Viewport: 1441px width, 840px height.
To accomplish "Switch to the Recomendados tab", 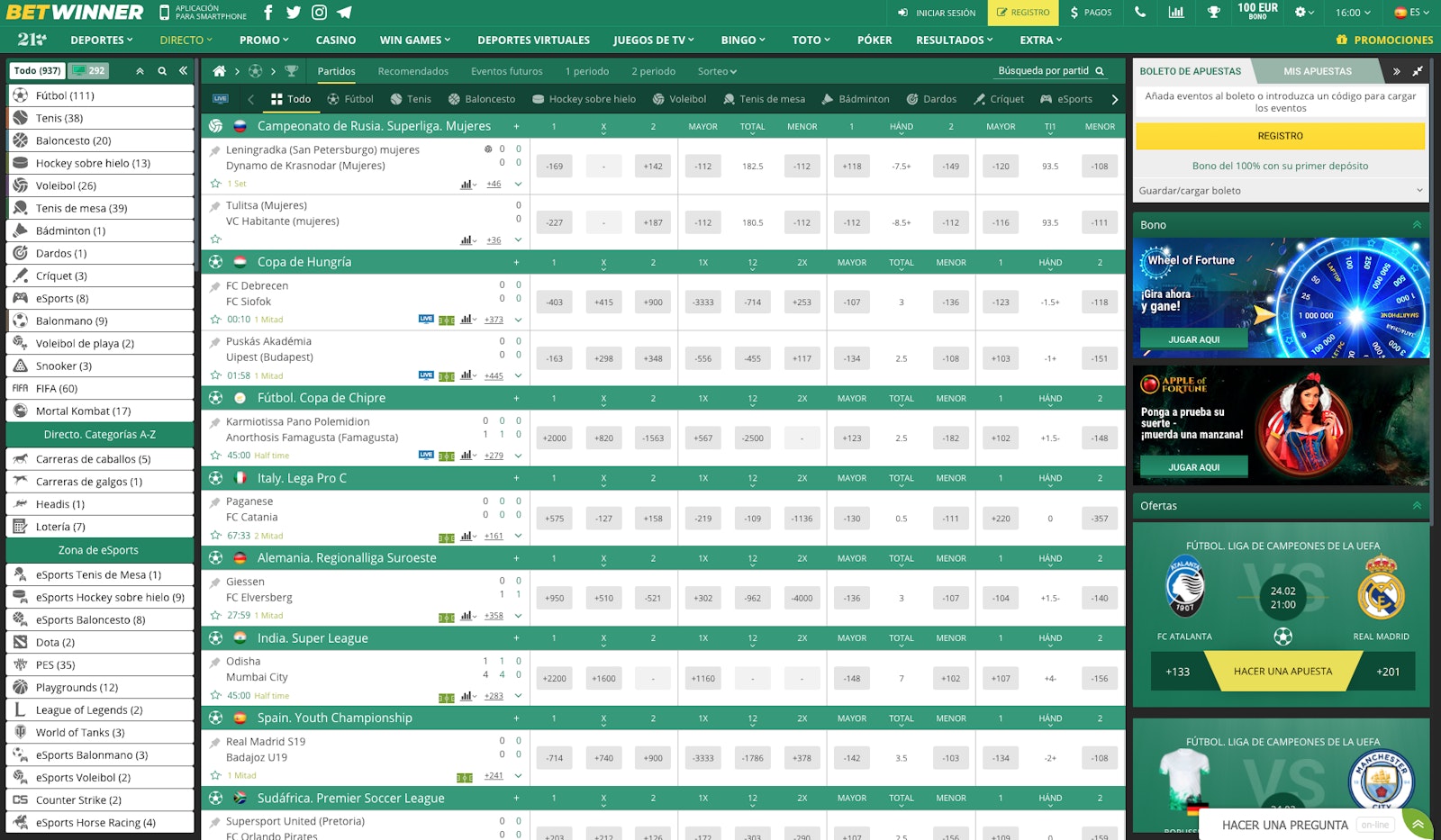I will point(413,71).
